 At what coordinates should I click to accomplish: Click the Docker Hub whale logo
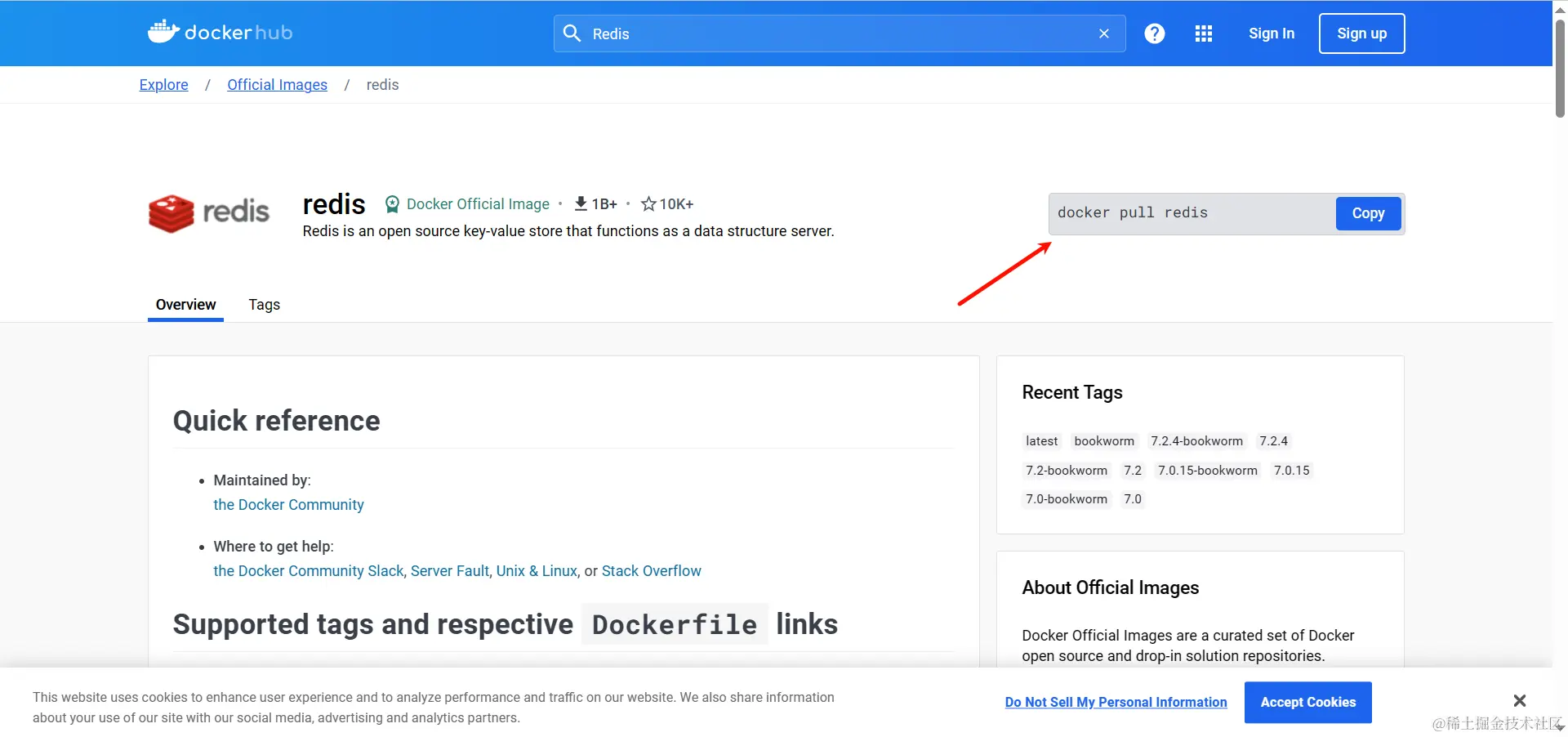pyautogui.click(x=220, y=33)
